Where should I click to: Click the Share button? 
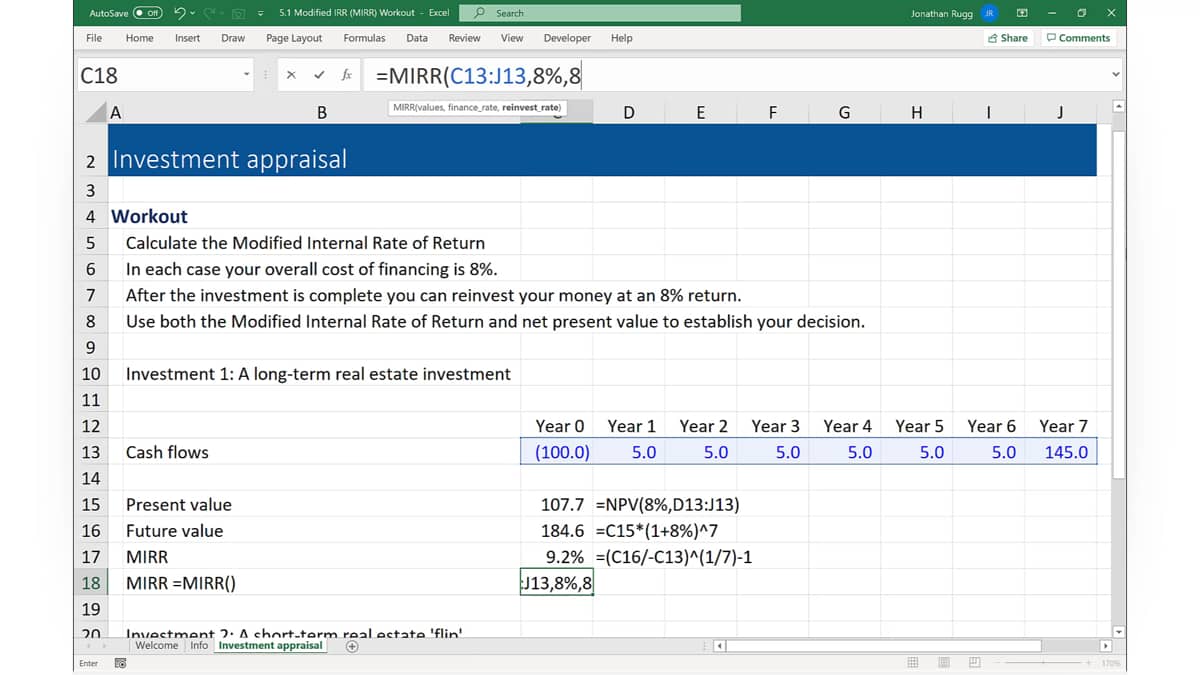click(x=1007, y=38)
